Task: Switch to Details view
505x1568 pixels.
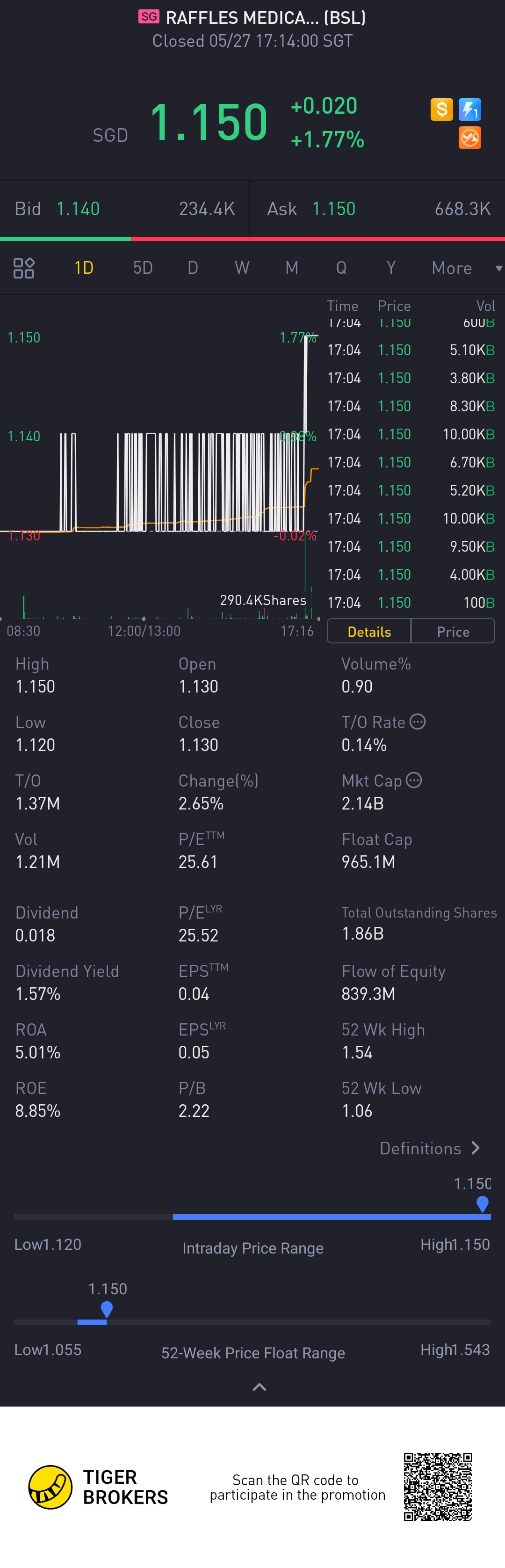Action: [369, 632]
